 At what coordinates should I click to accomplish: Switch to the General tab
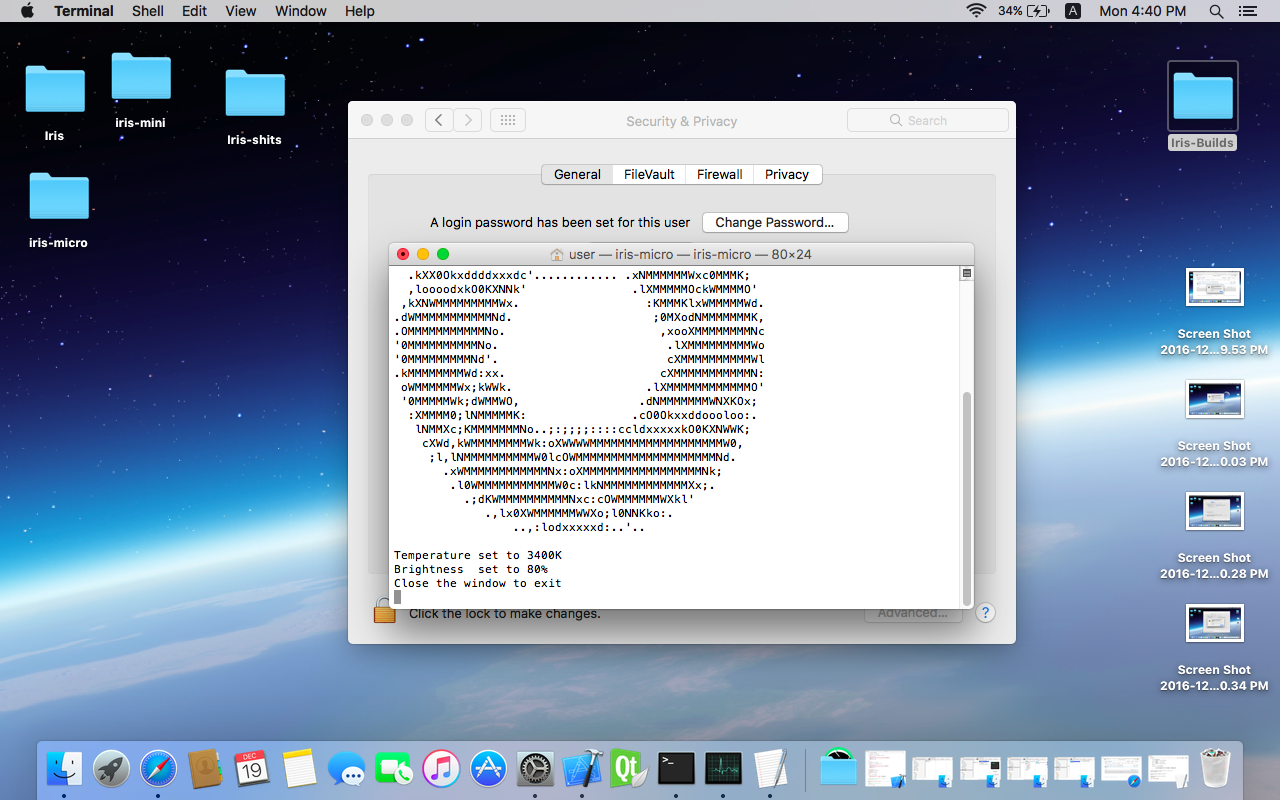(x=577, y=174)
